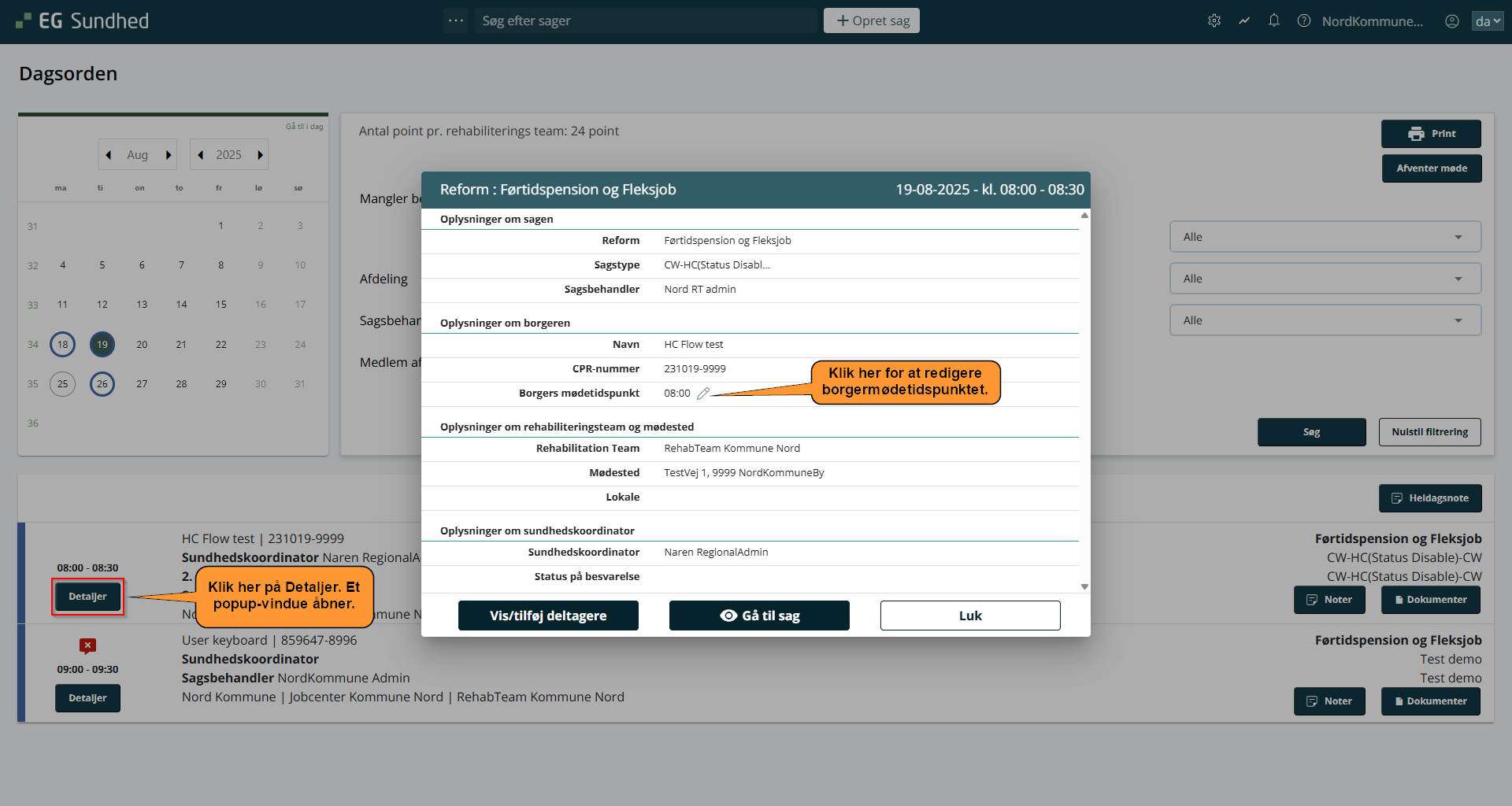Open the user profile icon
This screenshot has height=806, width=1512.
pyautogui.click(x=1452, y=21)
